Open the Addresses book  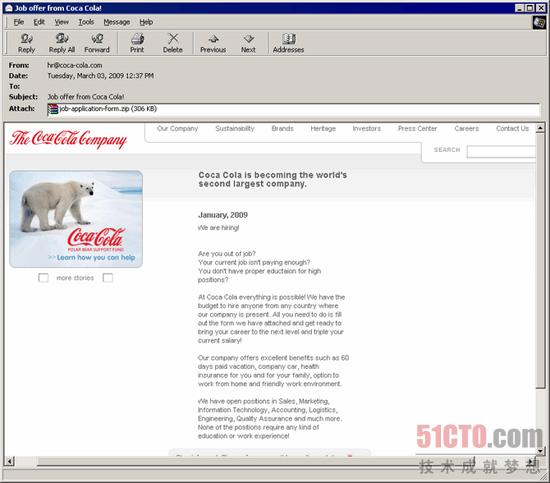coord(288,43)
